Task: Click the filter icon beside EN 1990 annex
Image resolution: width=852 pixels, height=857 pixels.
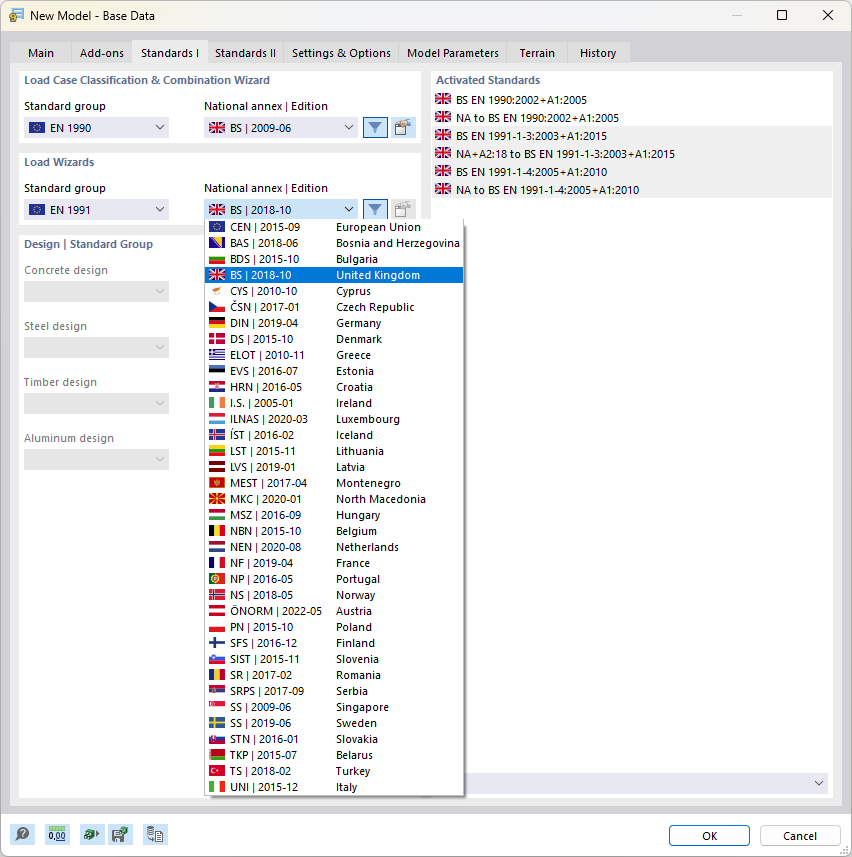Action: (x=375, y=128)
